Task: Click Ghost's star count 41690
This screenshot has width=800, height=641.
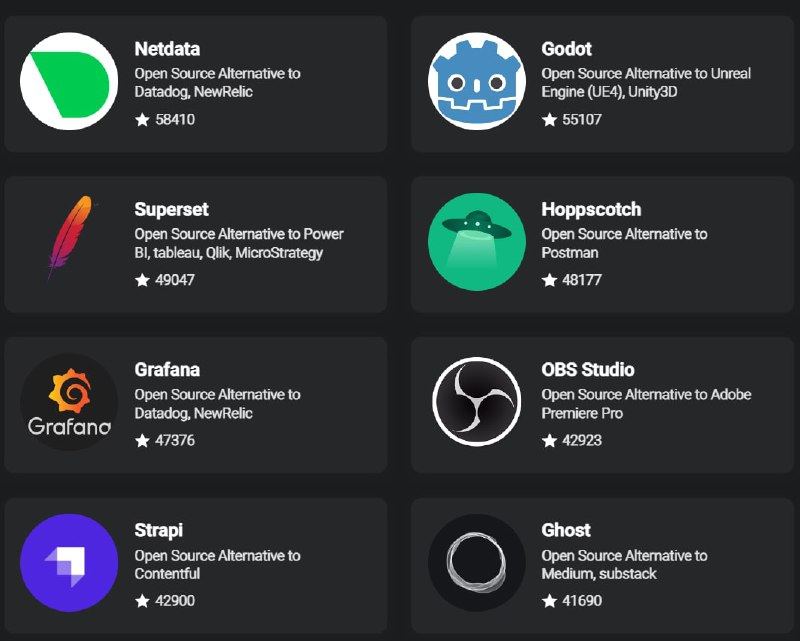Action: coord(582,601)
